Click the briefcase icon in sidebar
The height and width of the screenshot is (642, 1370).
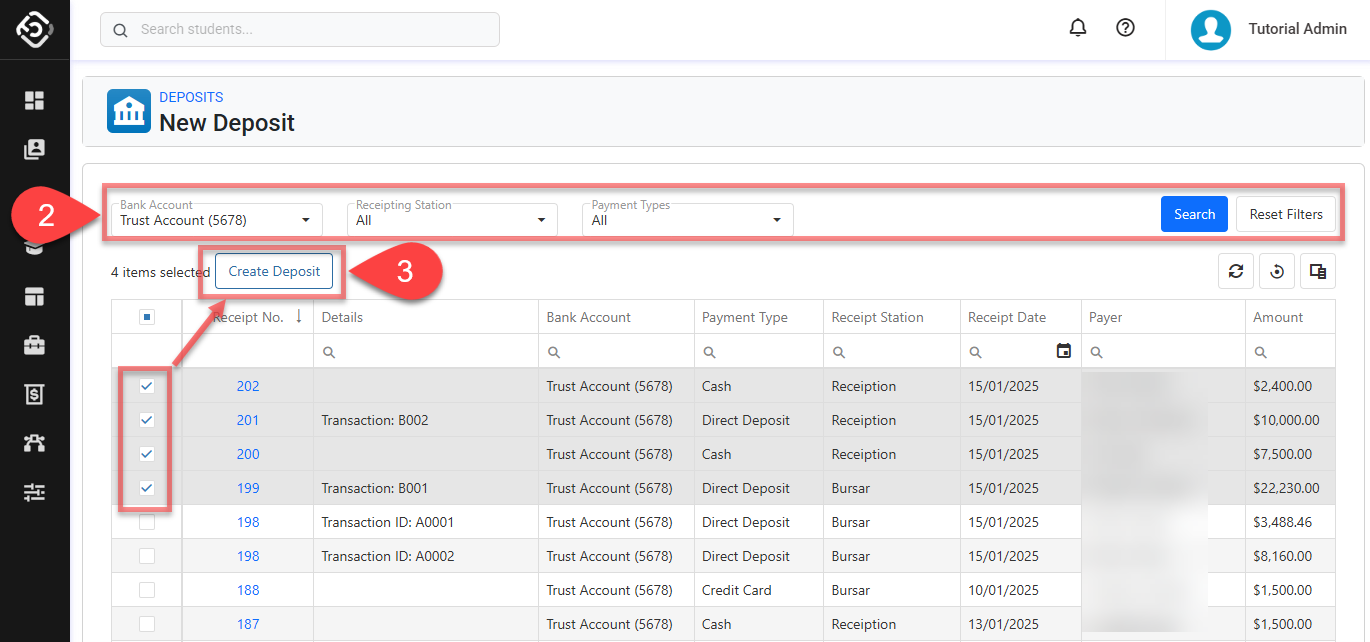click(35, 345)
